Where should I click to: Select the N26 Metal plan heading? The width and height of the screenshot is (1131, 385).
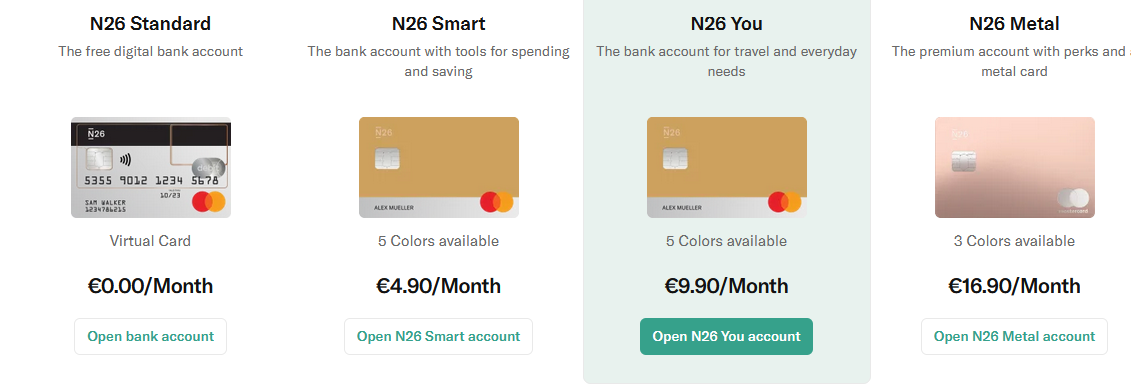[x=1014, y=24]
